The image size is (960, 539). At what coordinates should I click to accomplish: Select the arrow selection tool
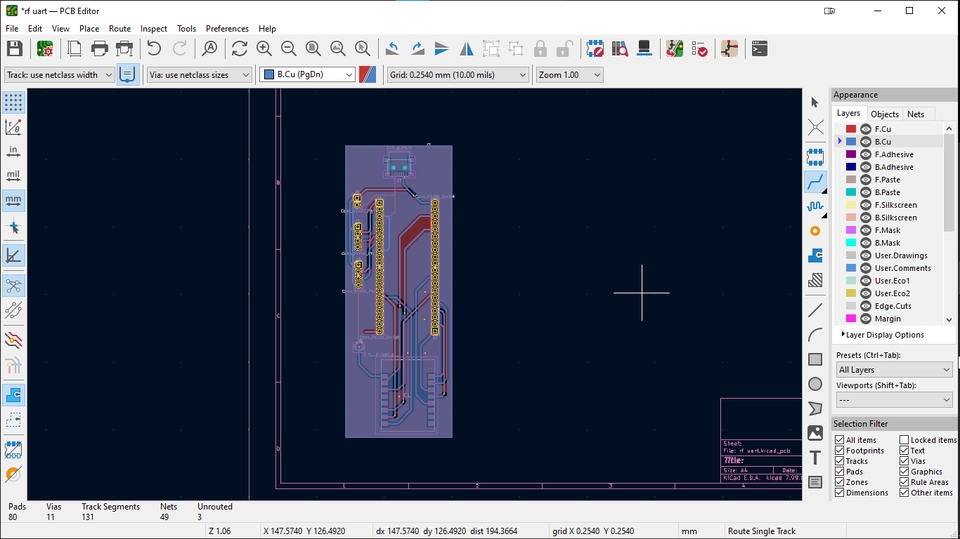(815, 102)
